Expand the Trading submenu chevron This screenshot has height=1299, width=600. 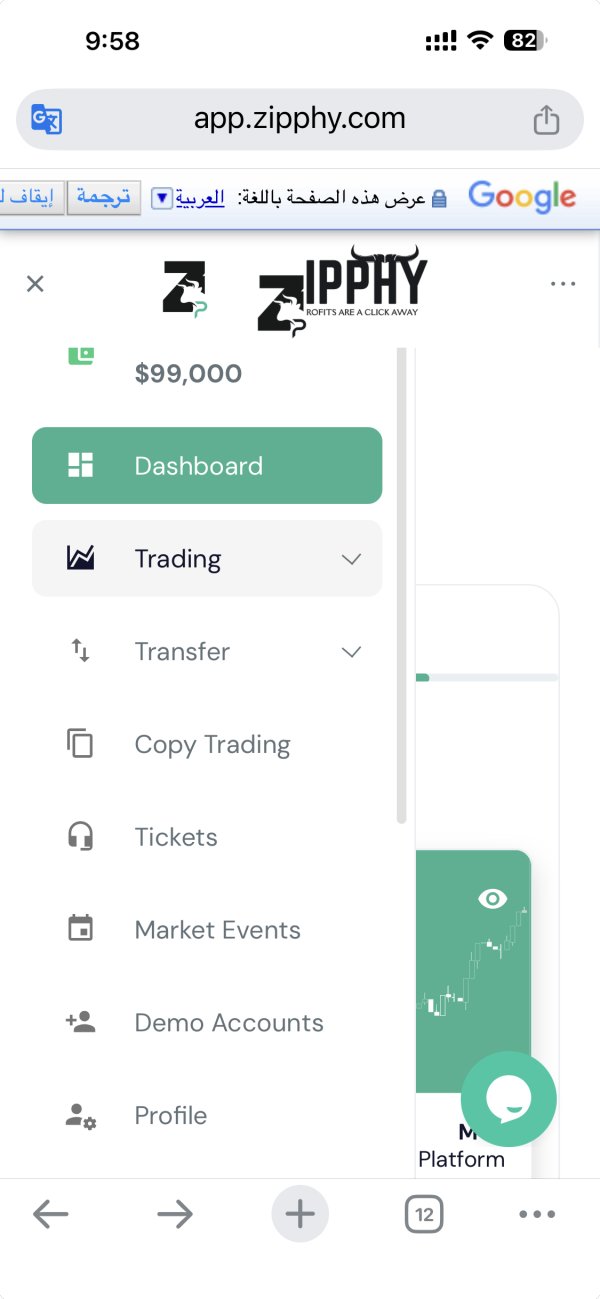tap(351, 559)
